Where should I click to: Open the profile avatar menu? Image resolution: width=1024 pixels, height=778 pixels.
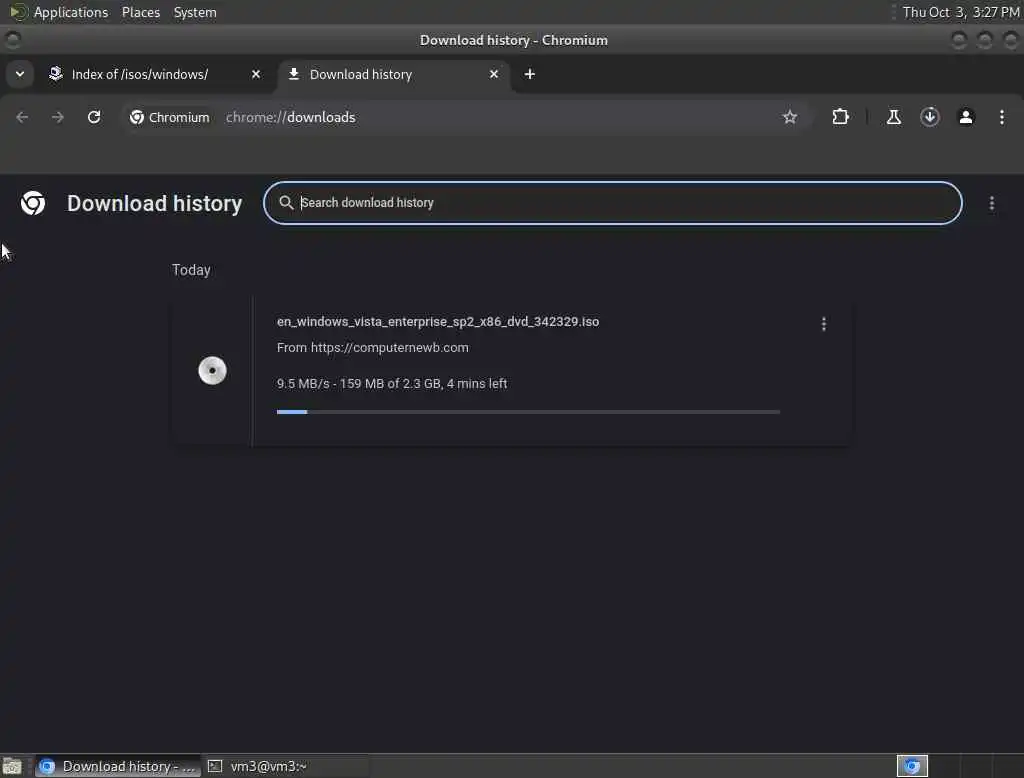click(966, 117)
